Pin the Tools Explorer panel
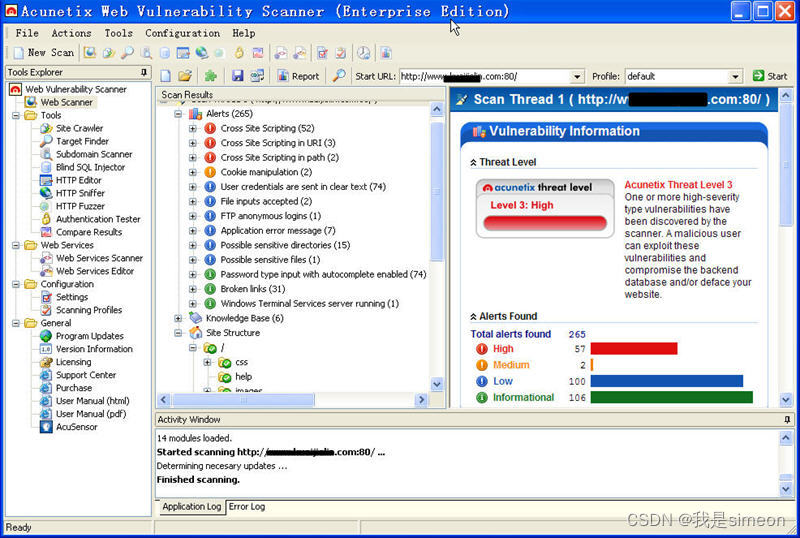800x538 pixels. pyautogui.click(x=144, y=72)
